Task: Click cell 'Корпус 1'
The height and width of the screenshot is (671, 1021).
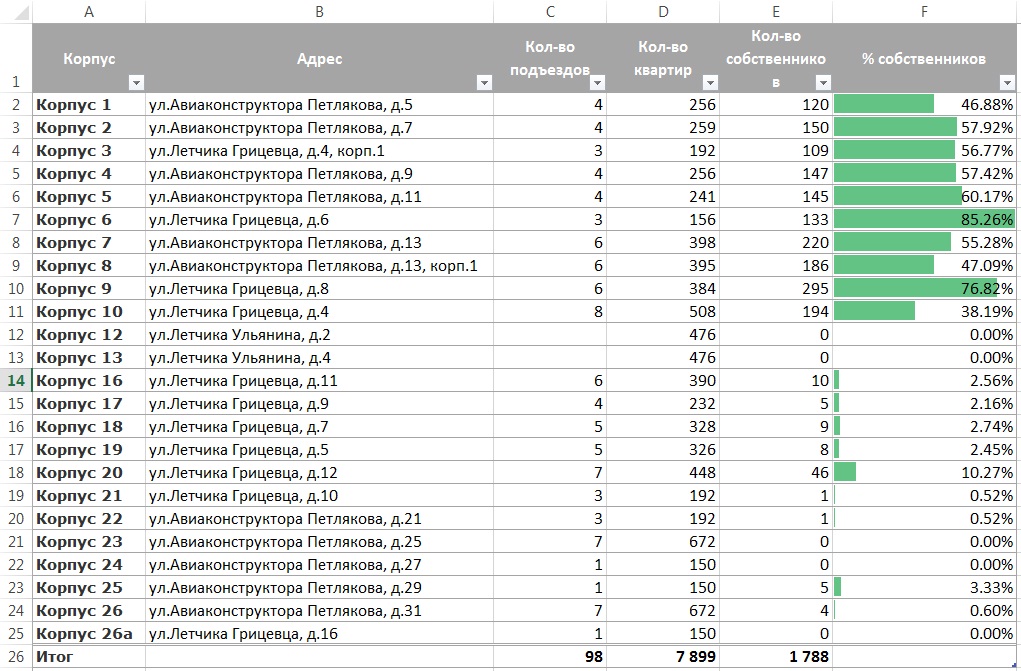Action: click(x=89, y=104)
